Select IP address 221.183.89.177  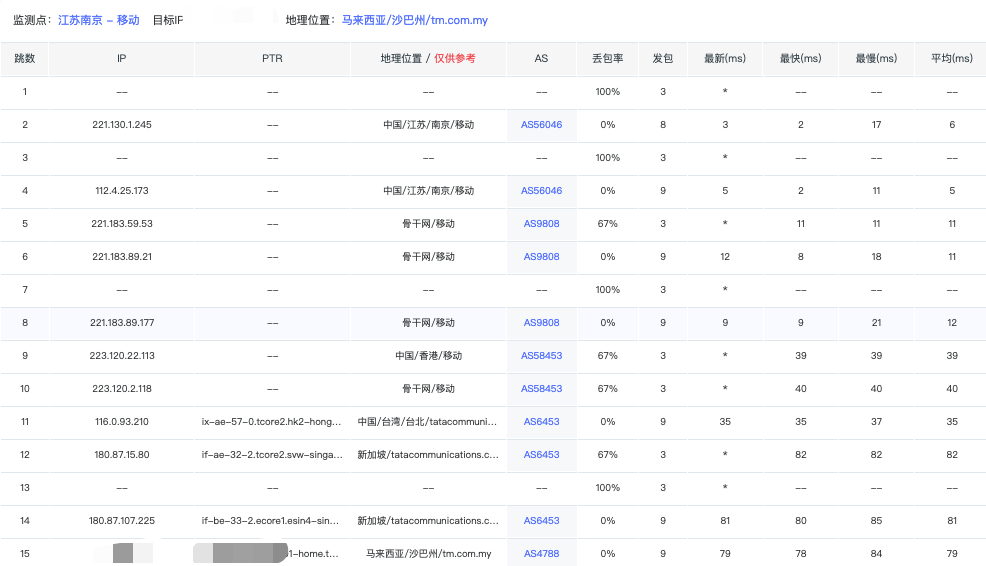pos(122,323)
